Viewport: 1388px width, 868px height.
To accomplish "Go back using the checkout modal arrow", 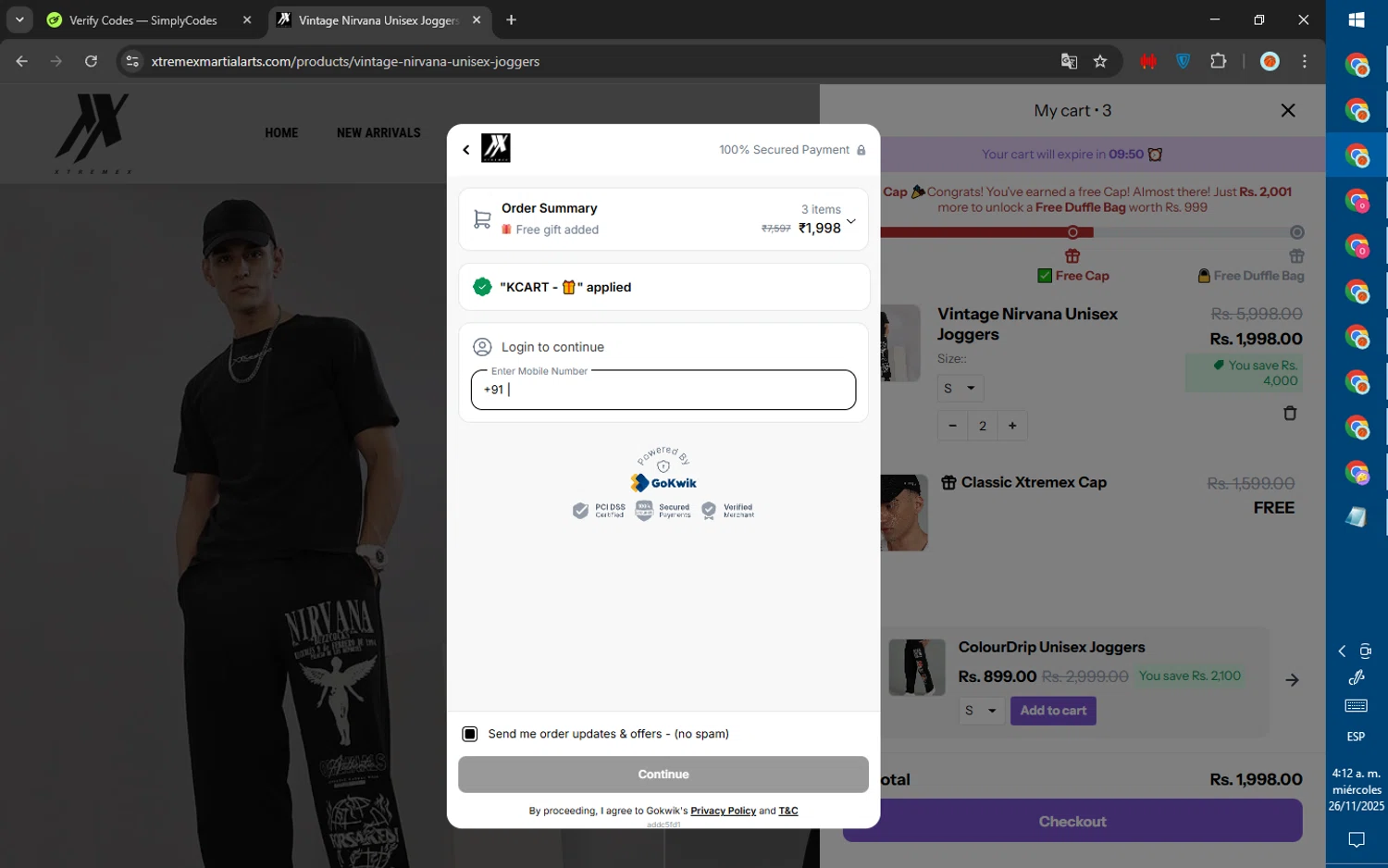I will (465, 149).
